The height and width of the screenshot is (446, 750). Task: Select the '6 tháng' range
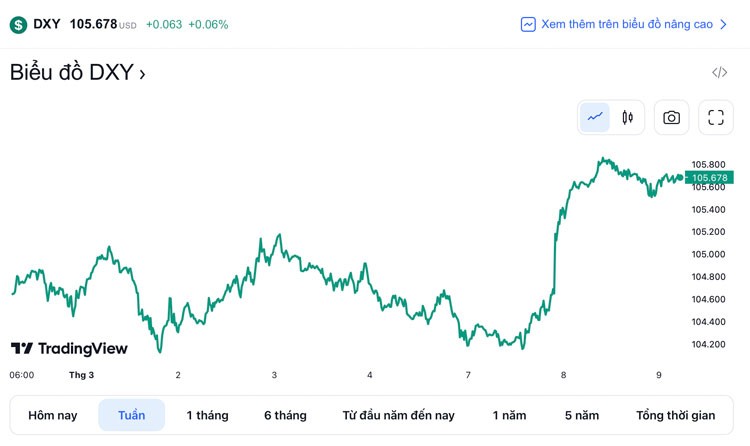(285, 415)
